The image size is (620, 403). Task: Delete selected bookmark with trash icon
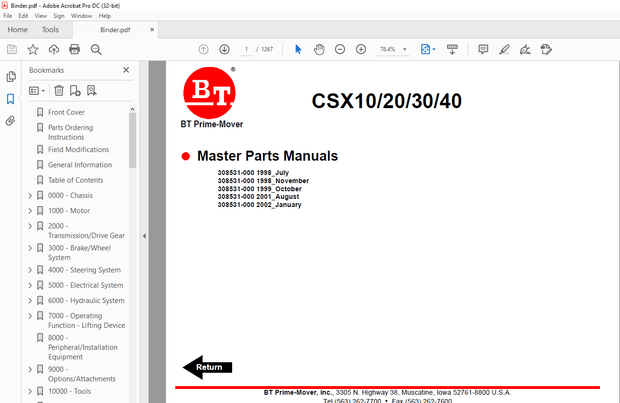point(59,91)
